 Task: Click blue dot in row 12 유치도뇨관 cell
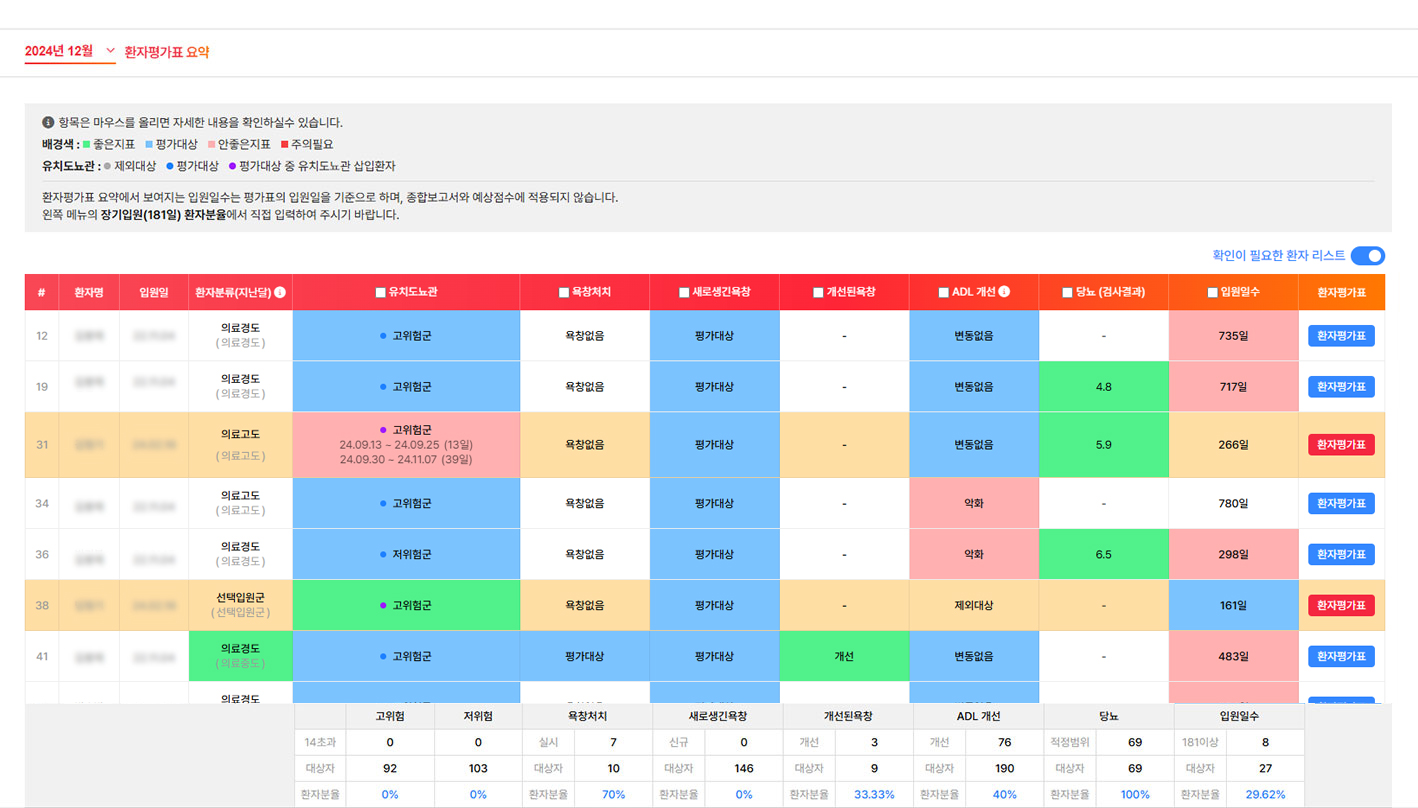pyautogui.click(x=383, y=336)
